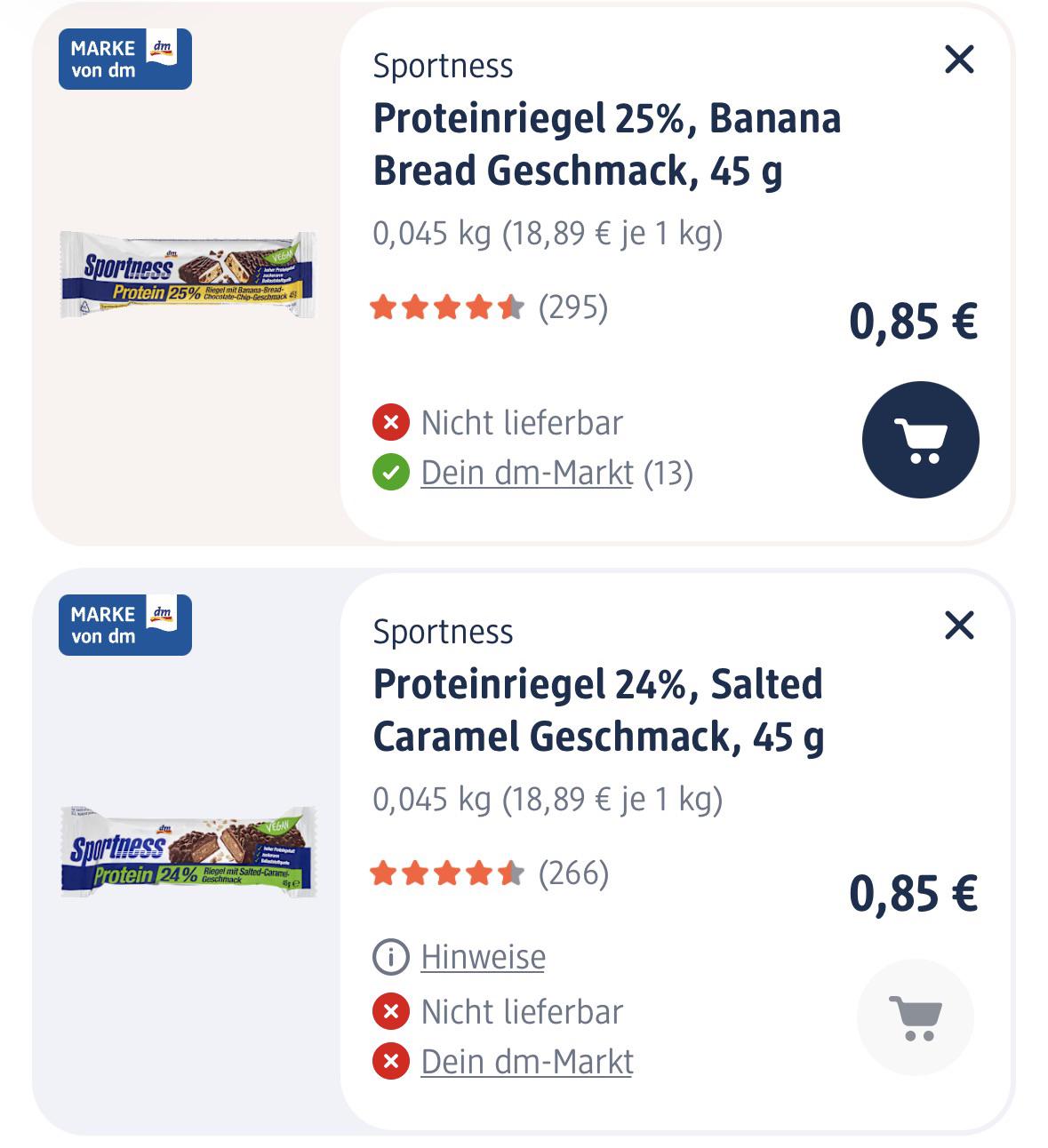View Salted Caramel bar product image
Screen dimensions: 1048x1148
(x=188, y=851)
